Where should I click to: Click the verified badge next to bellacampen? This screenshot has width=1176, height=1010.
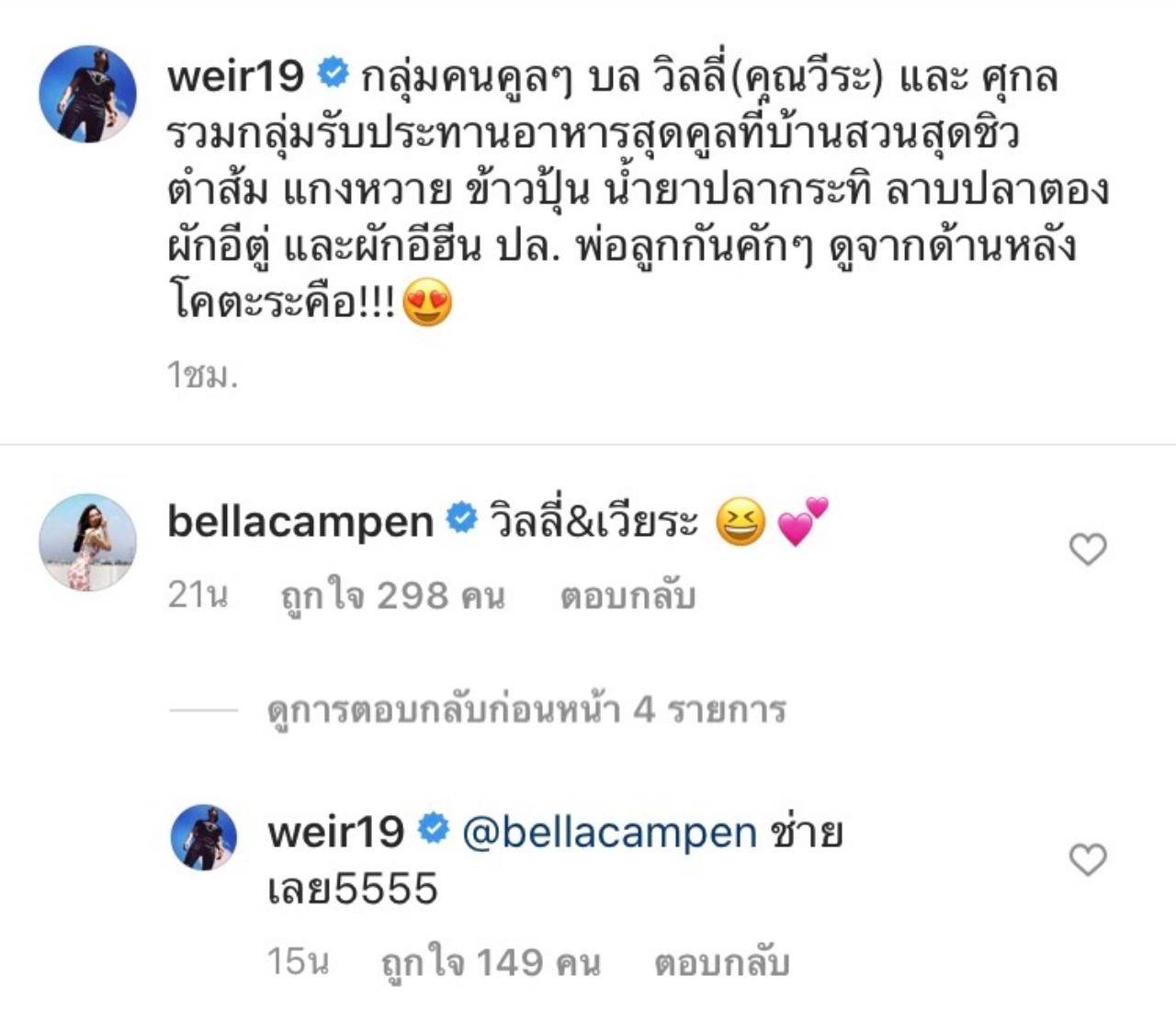461,519
